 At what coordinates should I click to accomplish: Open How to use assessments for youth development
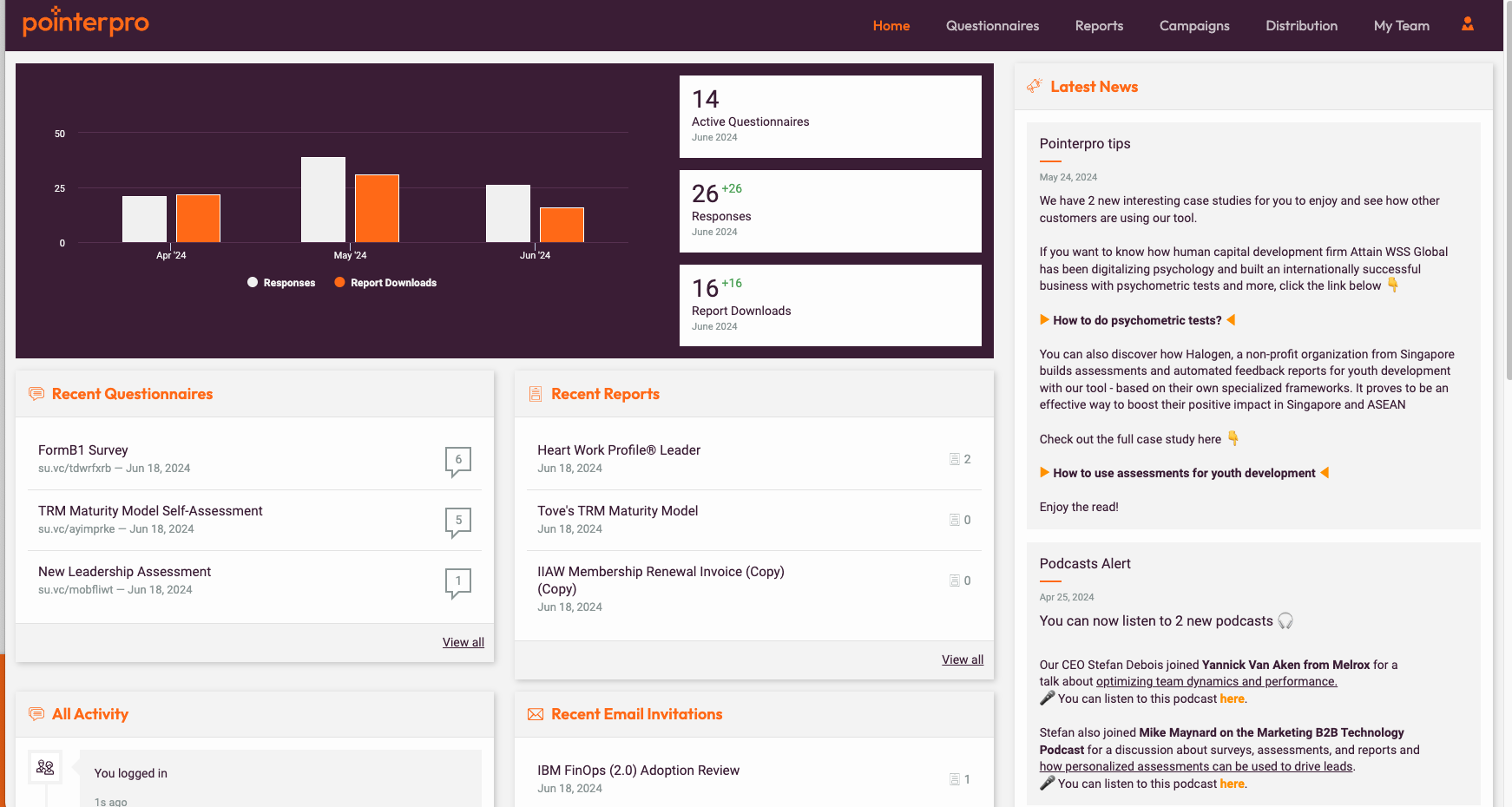pyautogui.click(x=1184, y=473)
